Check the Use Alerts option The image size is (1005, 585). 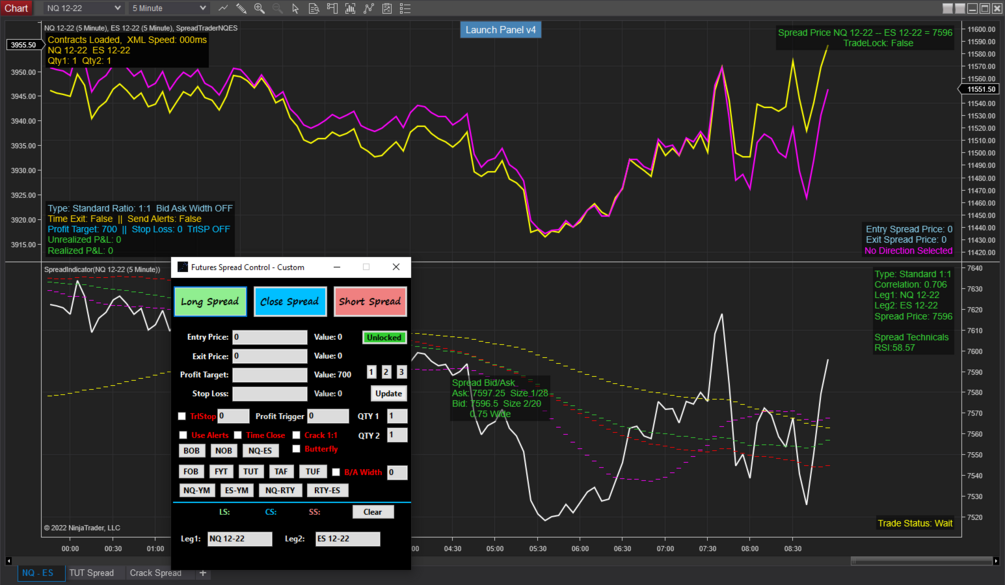[182, 435]
